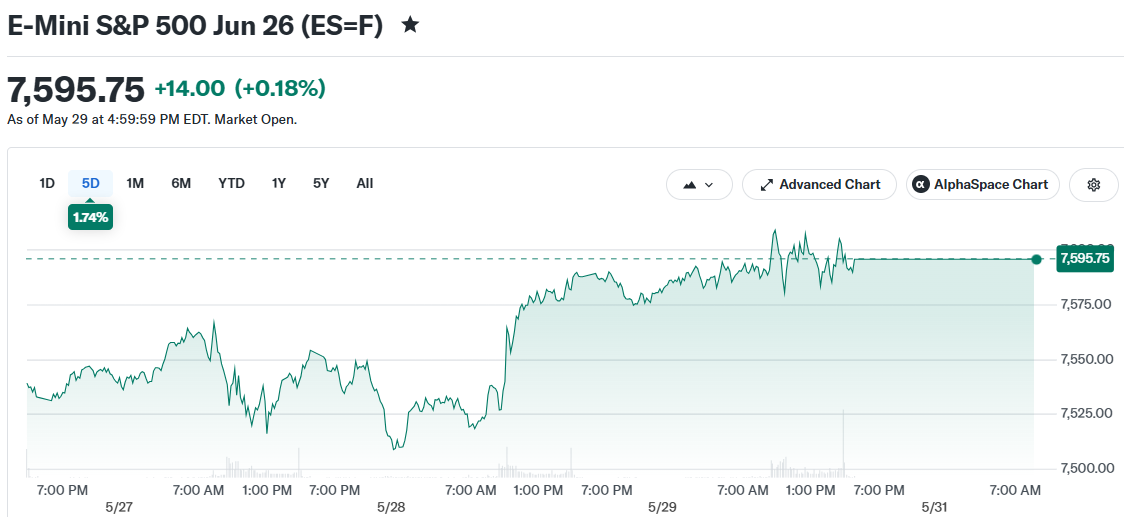1124x517 pixels.
Task: Click the current price endpoint dot
Action: click(x=1037, y=259)
